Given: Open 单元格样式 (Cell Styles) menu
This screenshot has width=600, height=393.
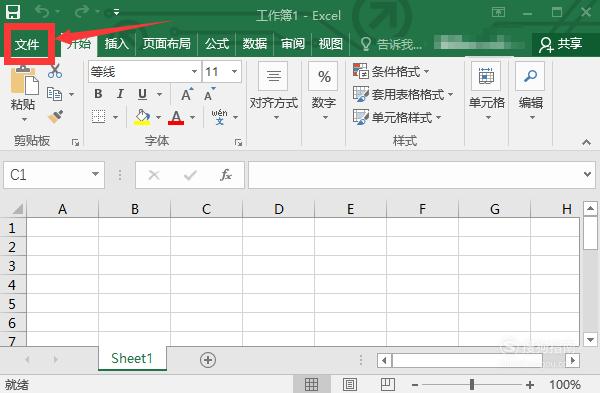Looking at the screenshot, I should [397, 117].
